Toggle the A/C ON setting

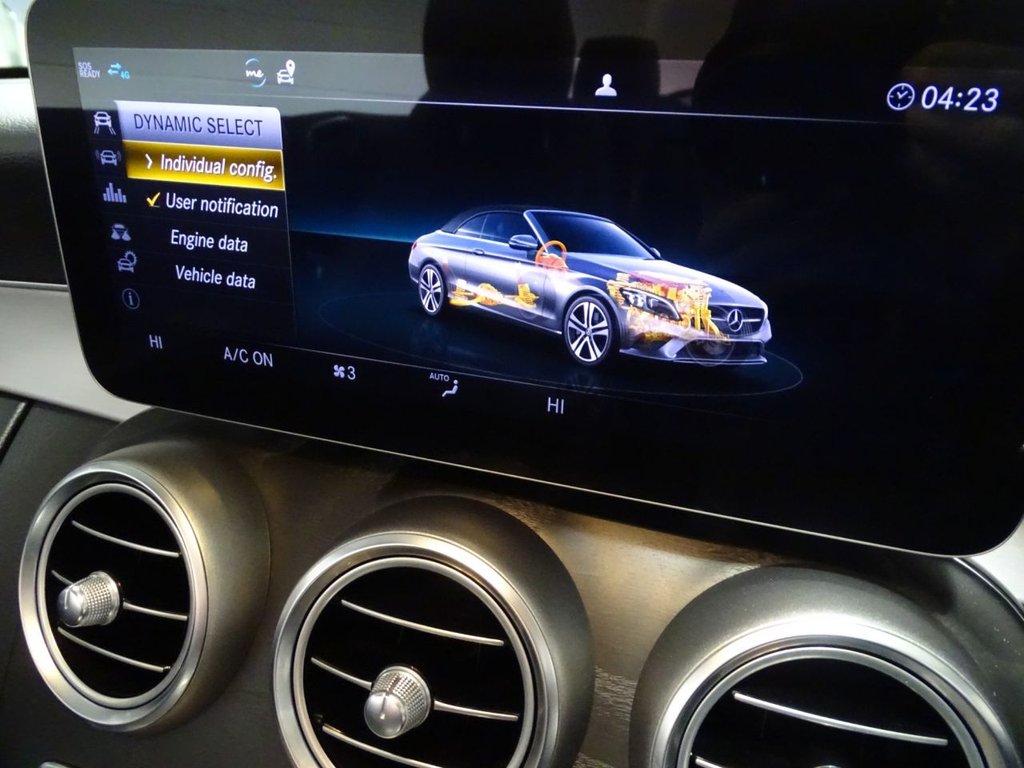point(248,359)
